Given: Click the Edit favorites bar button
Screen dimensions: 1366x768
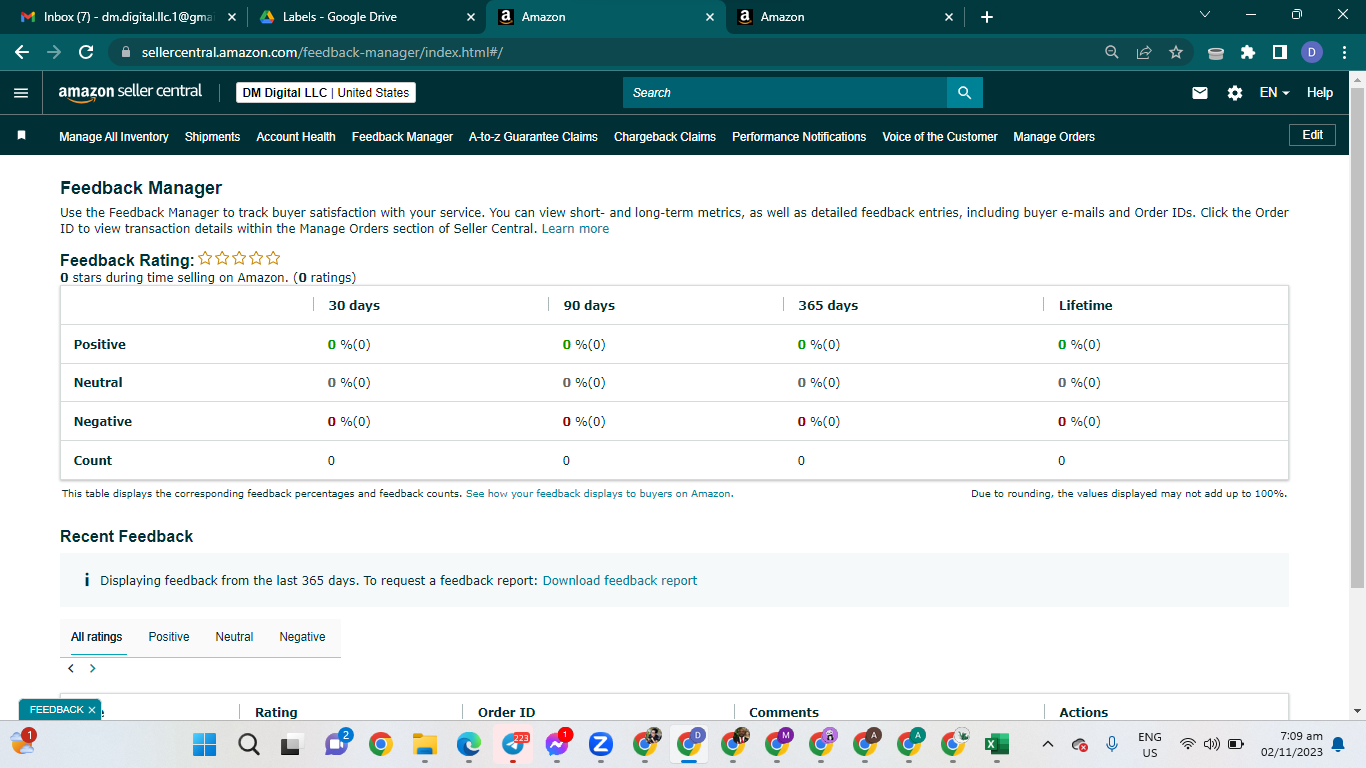Looking at the screenshot, I should pos(1313,135).
